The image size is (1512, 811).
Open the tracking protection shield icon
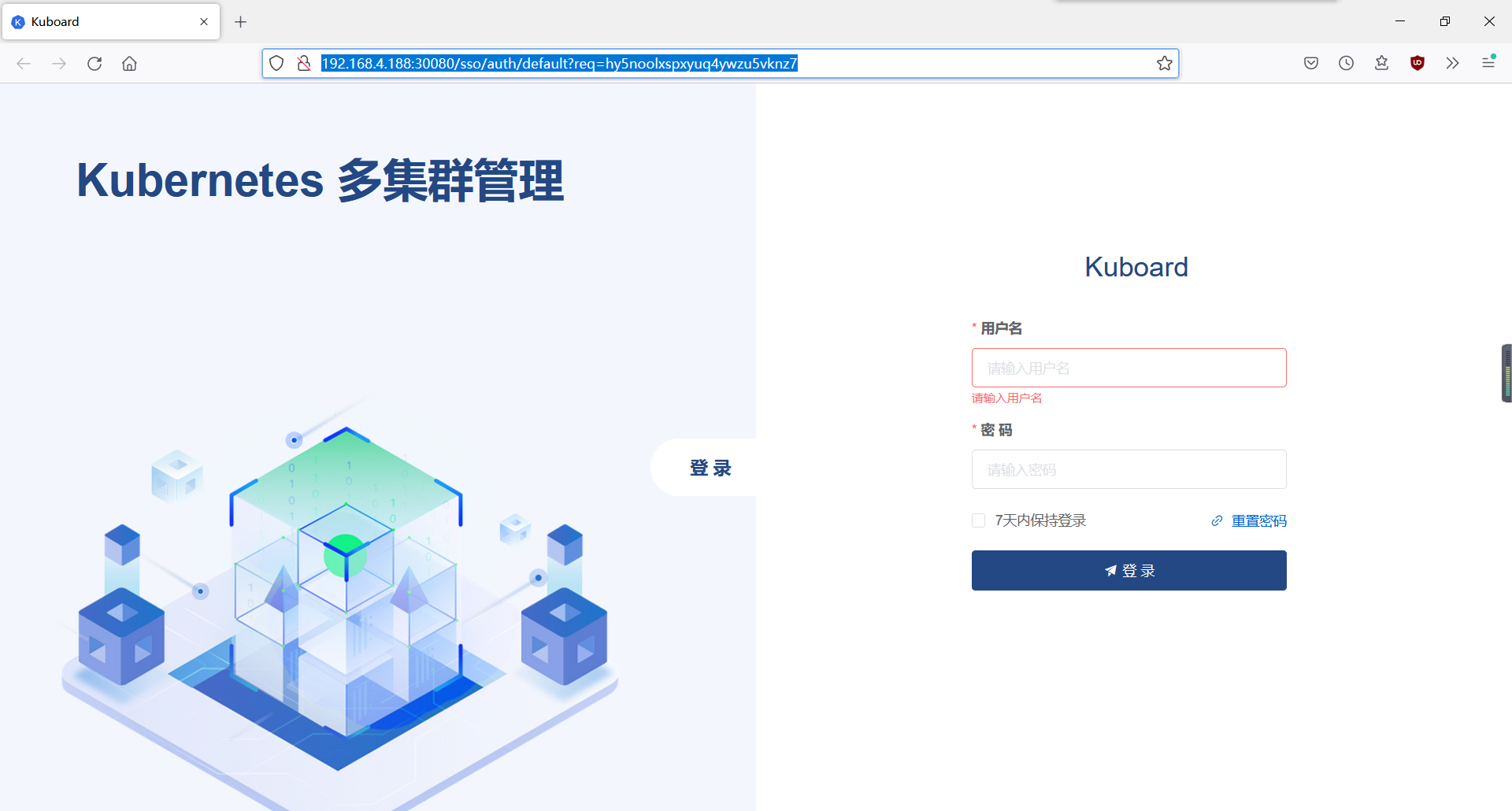pos(276,64)
